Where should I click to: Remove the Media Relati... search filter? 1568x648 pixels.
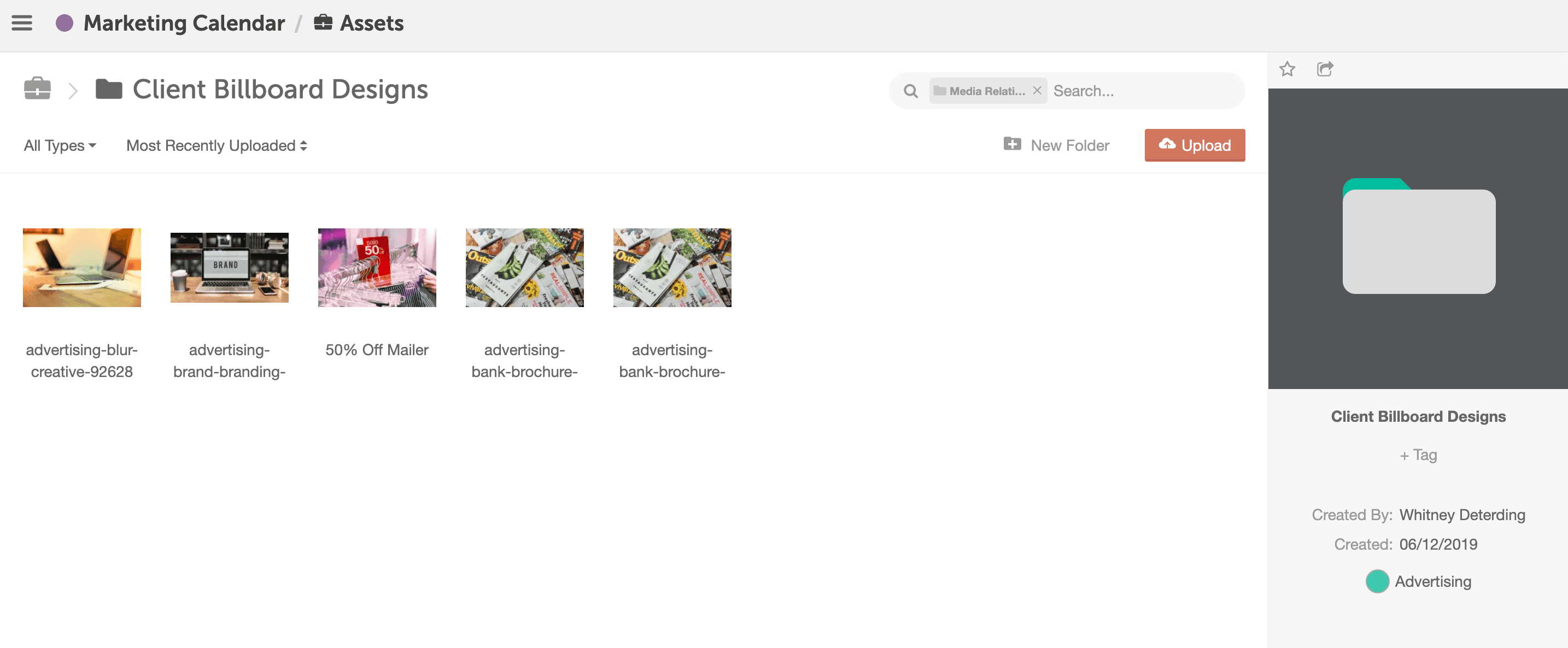[1037, 91]
